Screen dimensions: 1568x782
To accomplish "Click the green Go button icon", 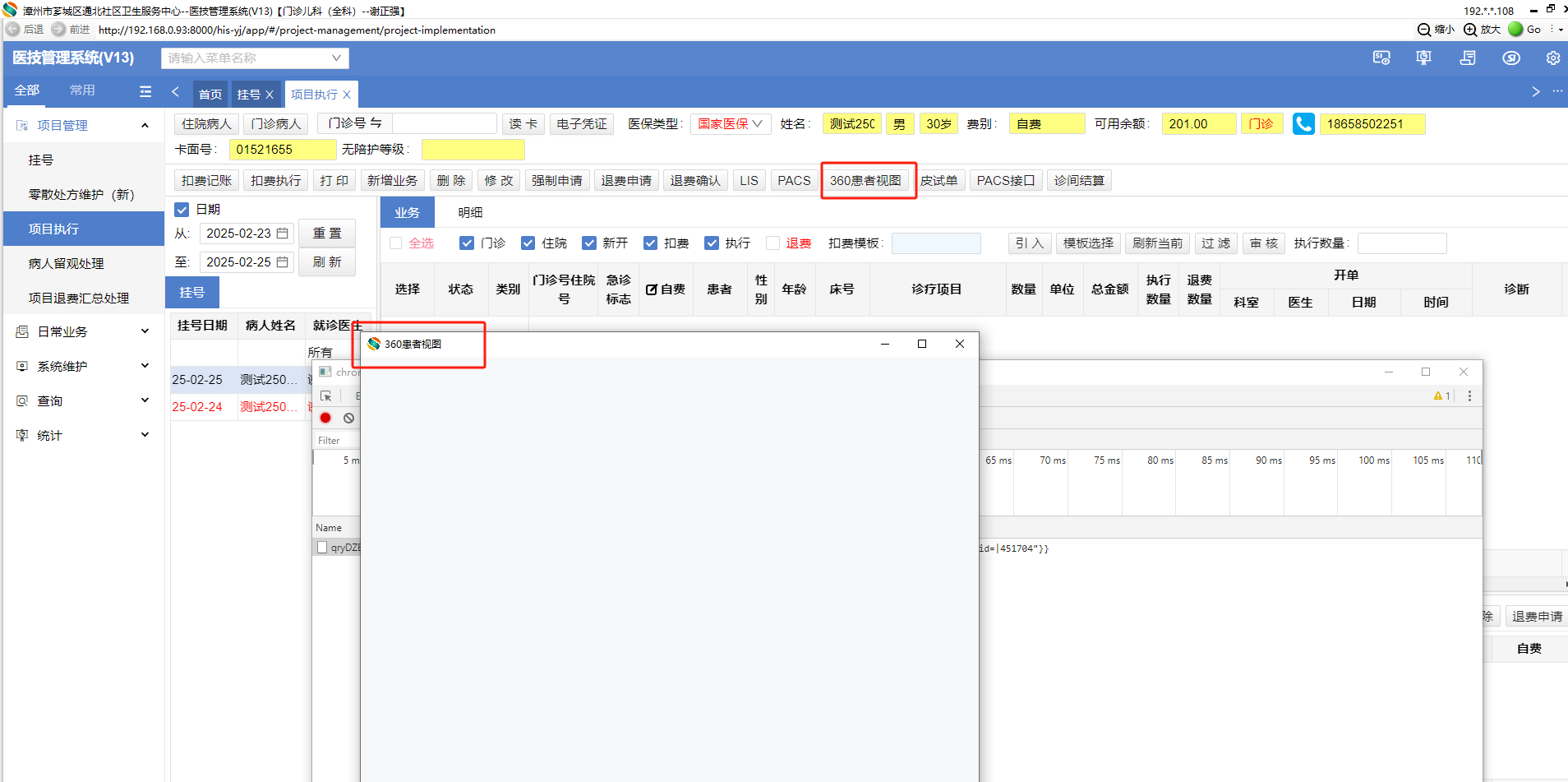I will click(x=1515, y=29).
